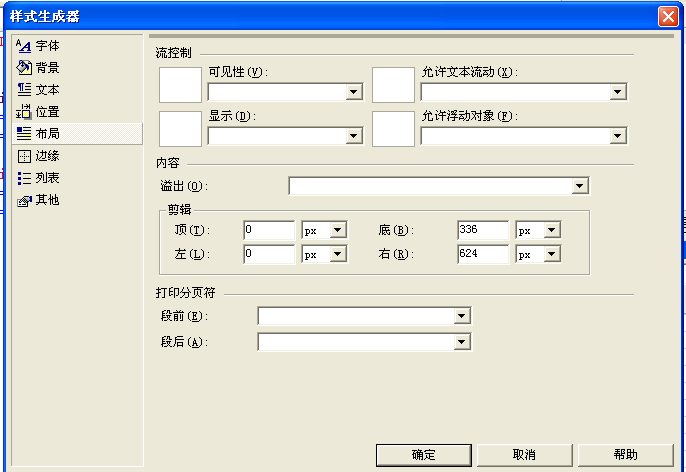Select the 布局 layout icon
Screen dimensions: 686x472
(24, 133)
